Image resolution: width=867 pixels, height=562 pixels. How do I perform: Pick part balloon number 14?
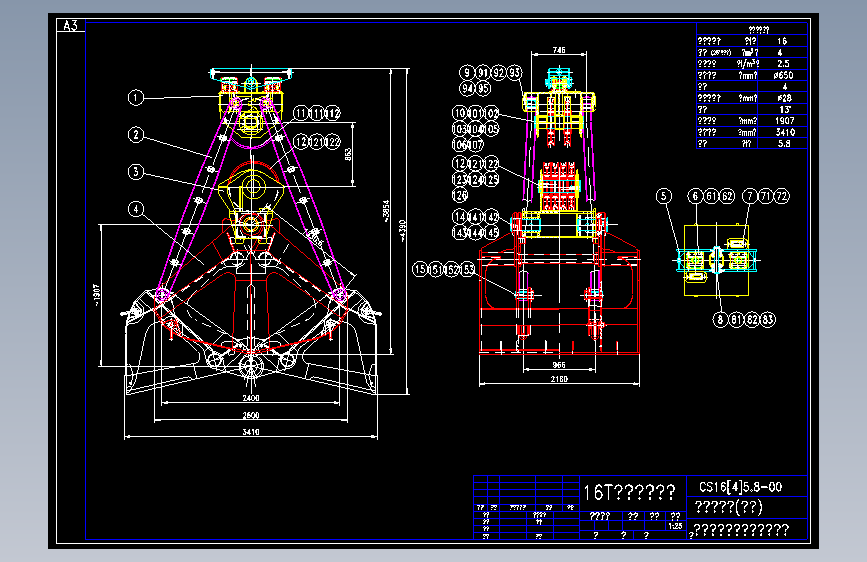point(460,217)
